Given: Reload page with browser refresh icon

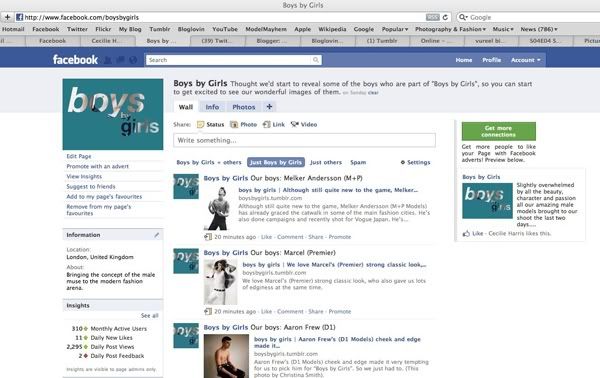Looking at the screenshot, I should [445, 17].
